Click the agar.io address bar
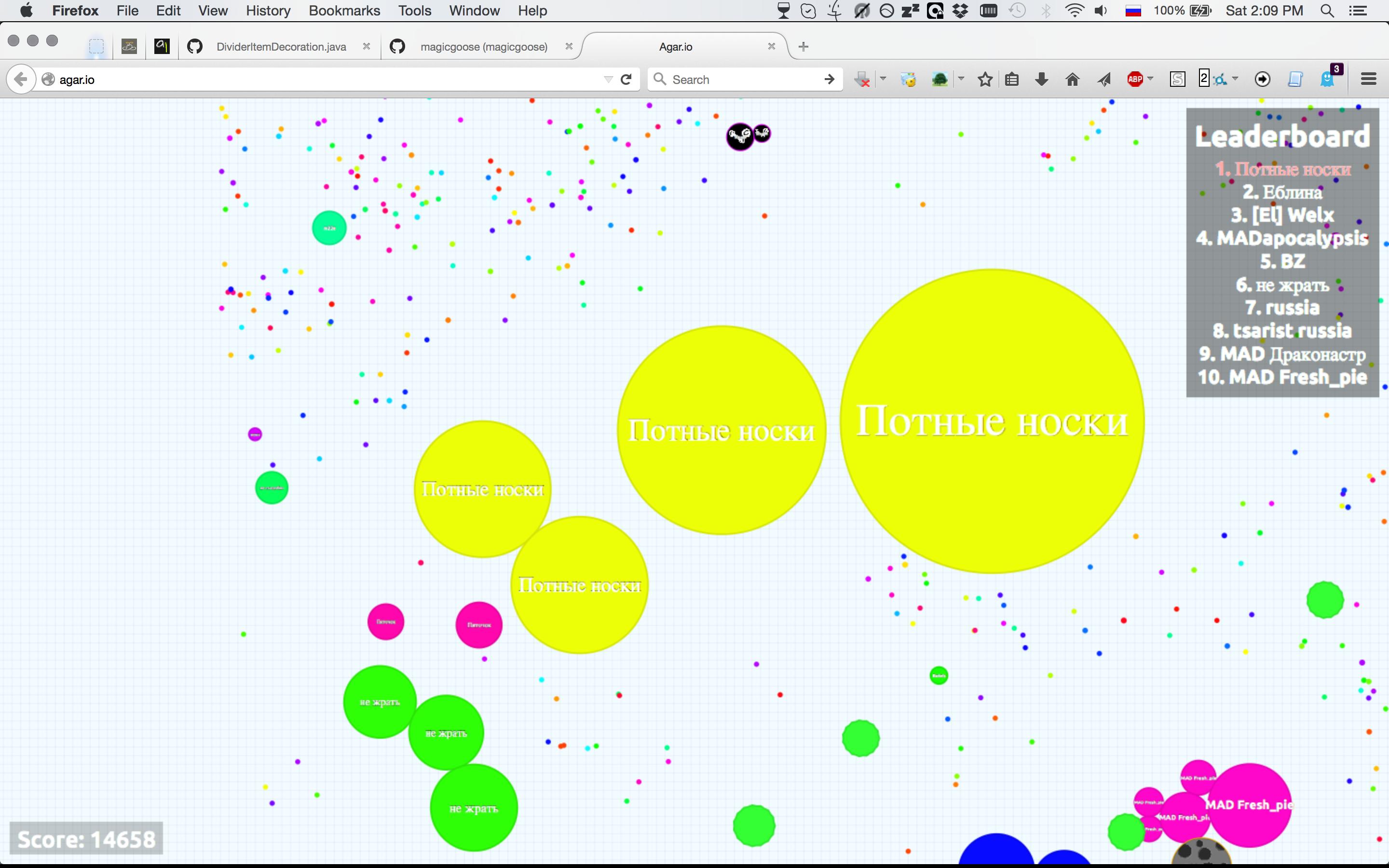Image resolution: width=1389 pixels, height=868 pixels. click(321, 79)
